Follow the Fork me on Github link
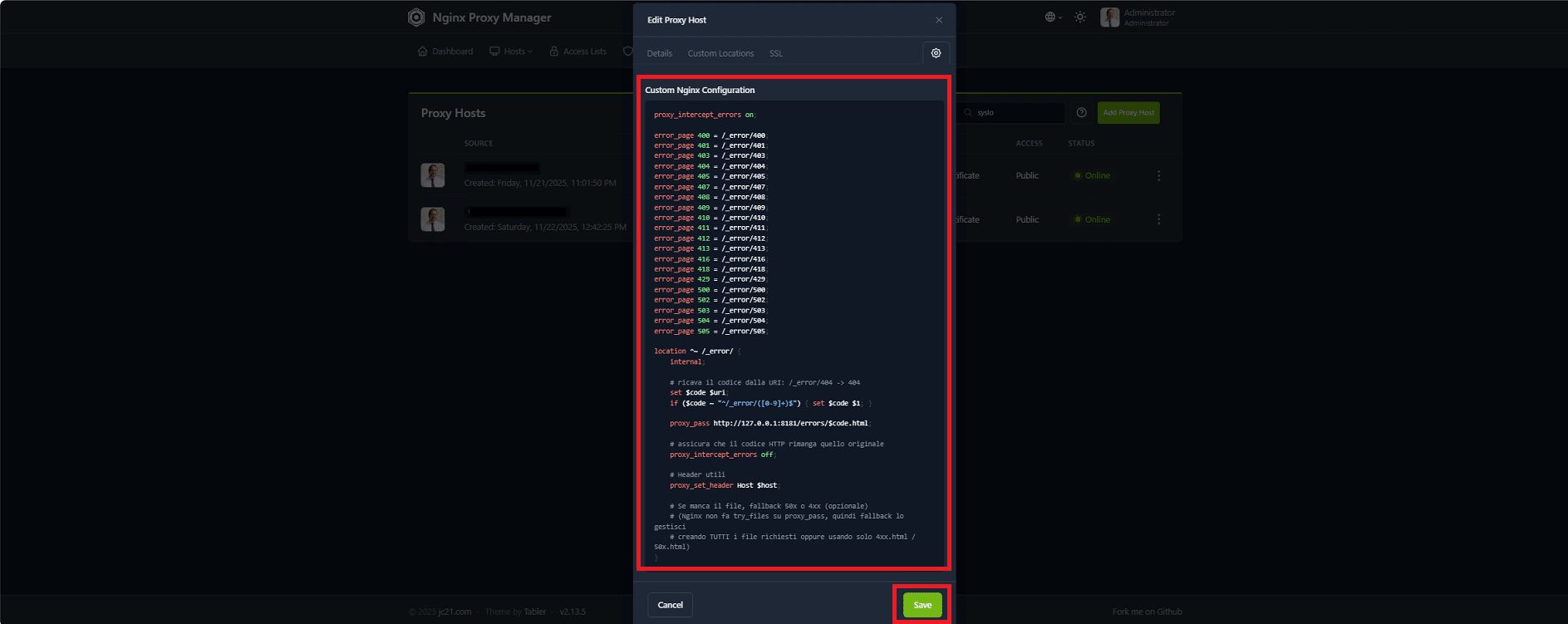This screenshot has height=624, width=1568. coord(1147,612)
